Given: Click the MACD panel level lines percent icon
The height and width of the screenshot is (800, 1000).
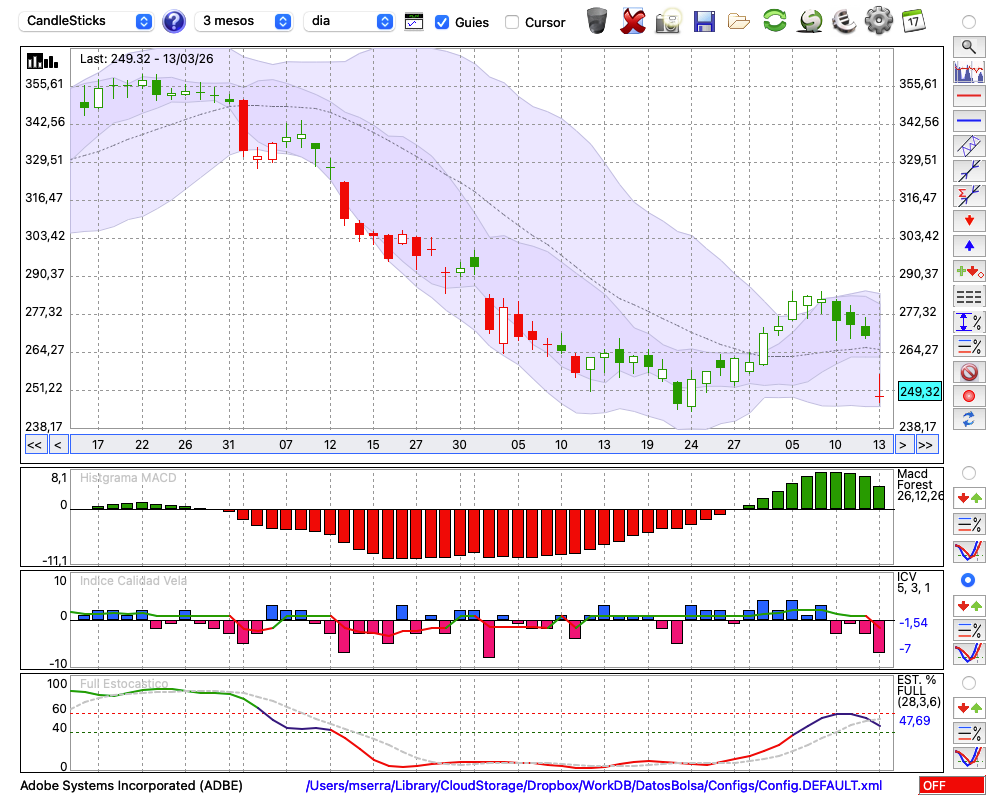Looking at the screenshot, I should pyautogui.click(x=969, y=524).
